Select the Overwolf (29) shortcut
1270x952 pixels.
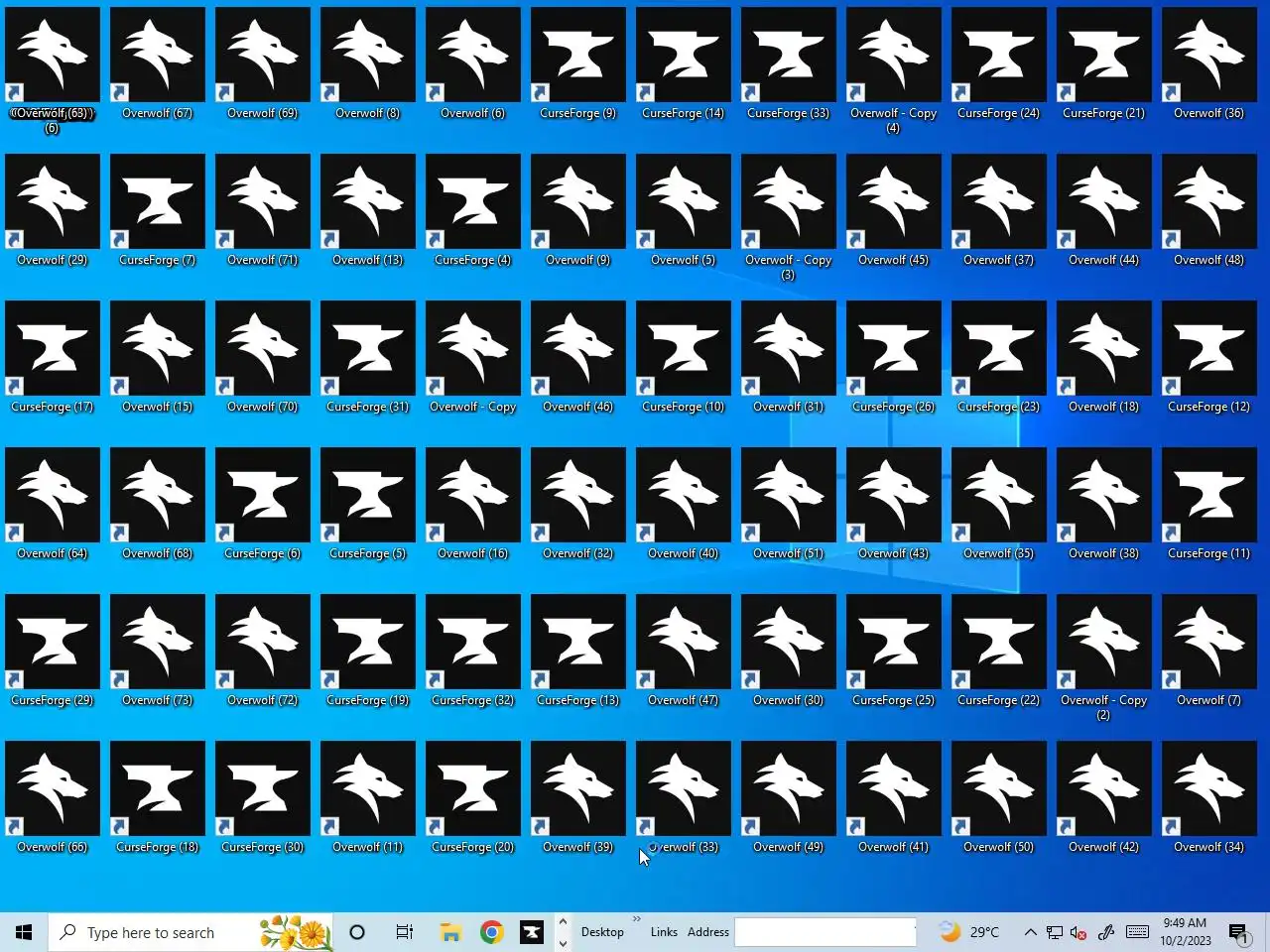pos(53,211)
